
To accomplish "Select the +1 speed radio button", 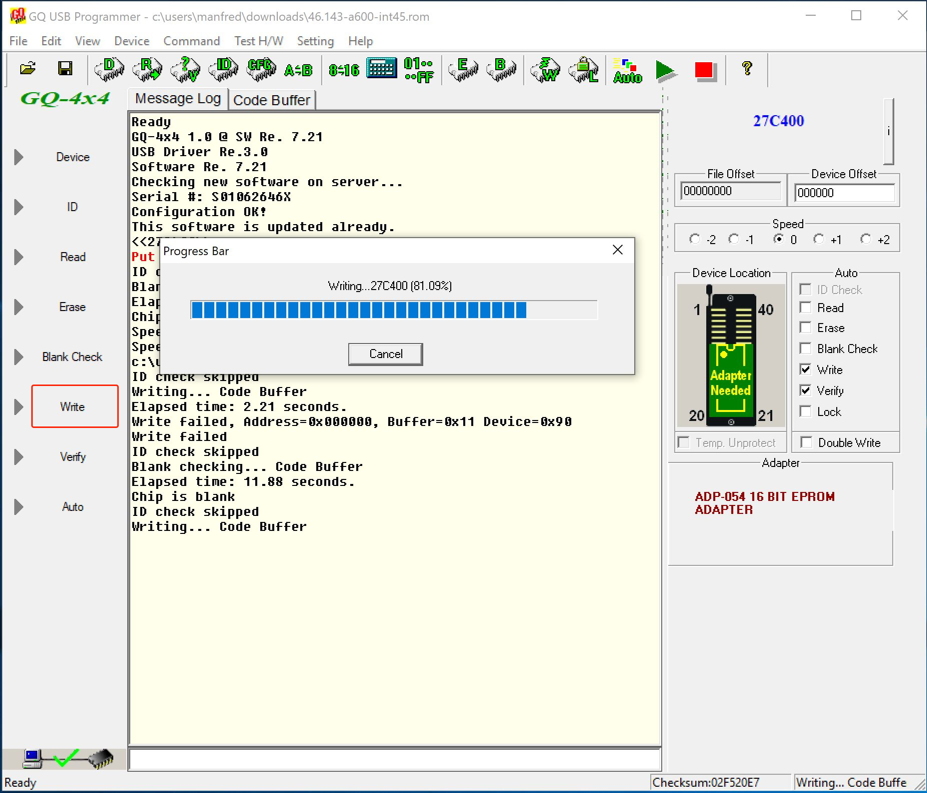I will click(819, 239).
